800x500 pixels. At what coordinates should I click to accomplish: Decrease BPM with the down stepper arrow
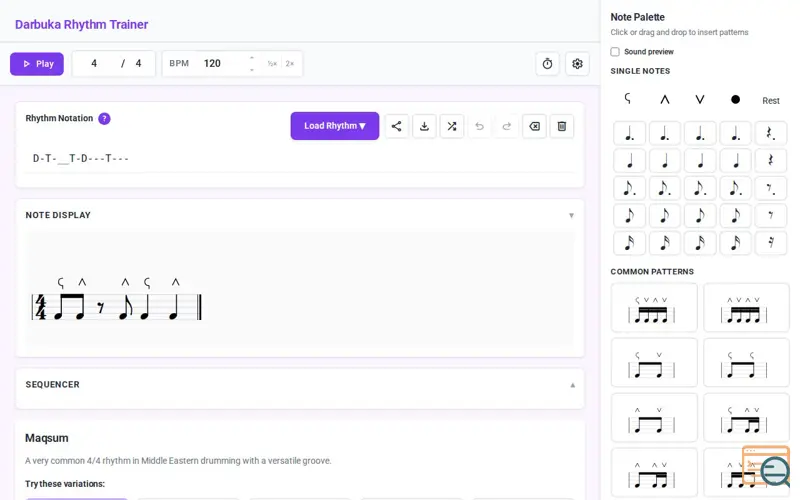252,69
